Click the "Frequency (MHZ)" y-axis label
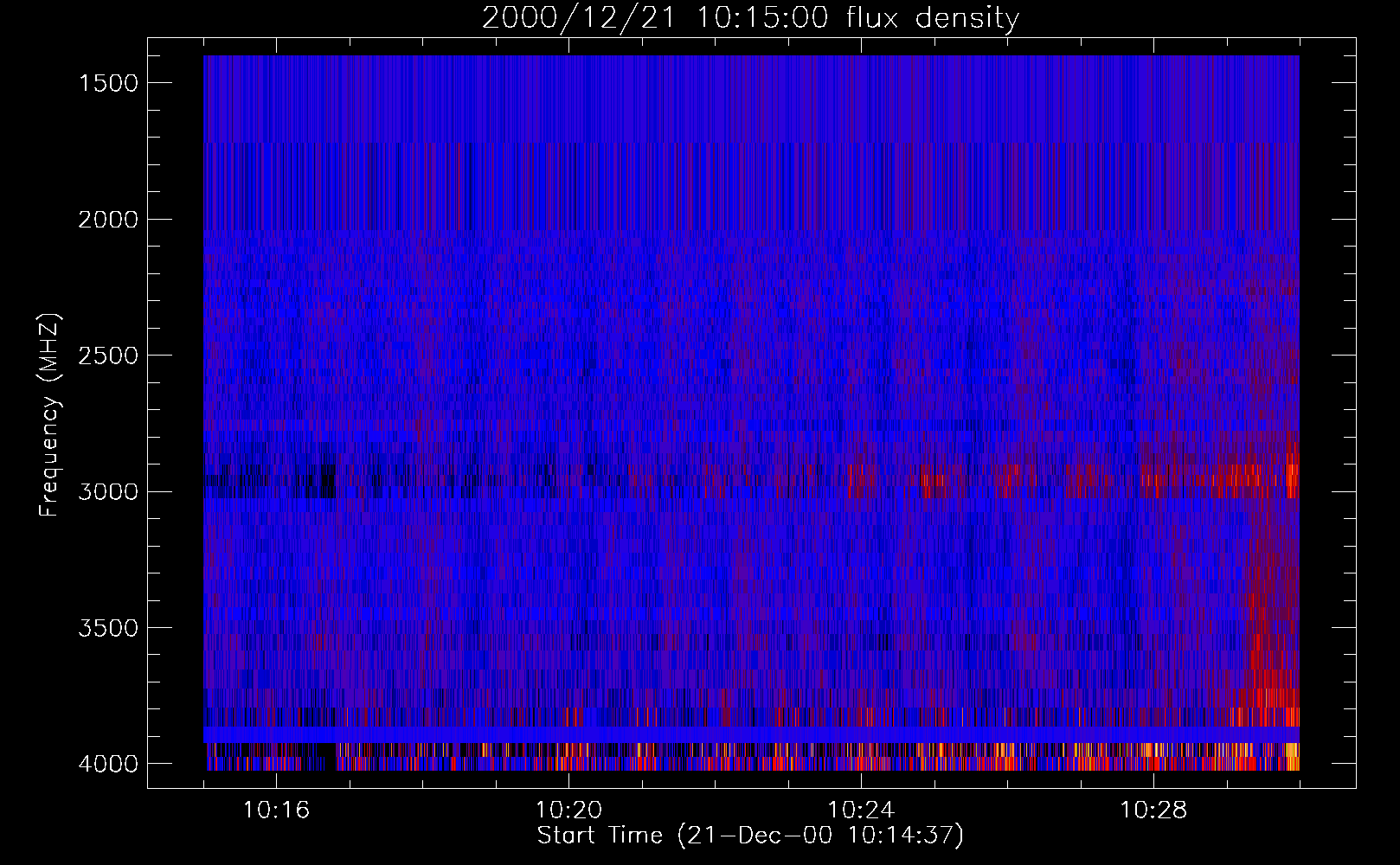 click(49, 415)
